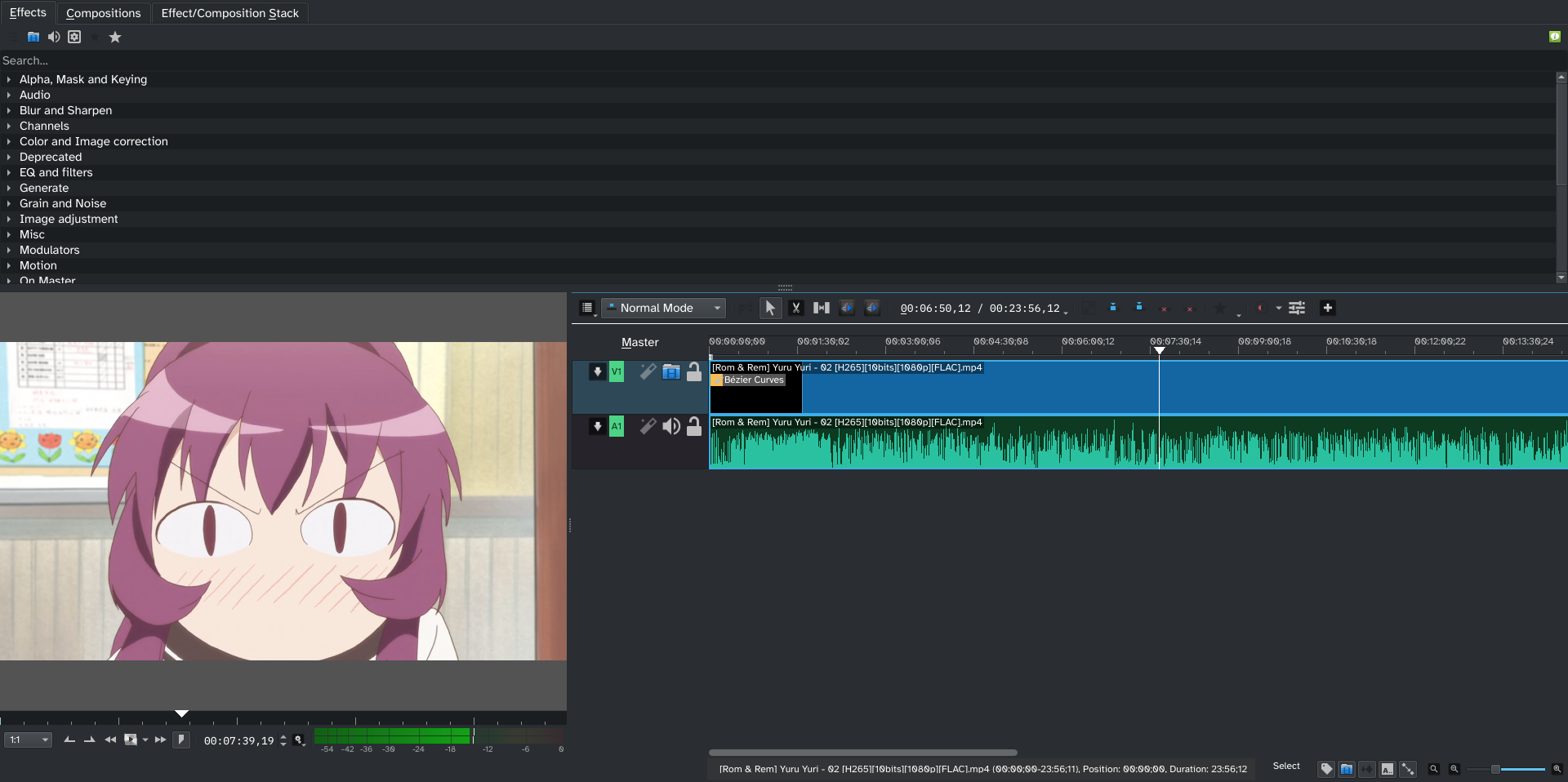Click the monitor timecode field 00:07:39,19
The height and width of the screenshot is (782, 1568).
(238, 740)
